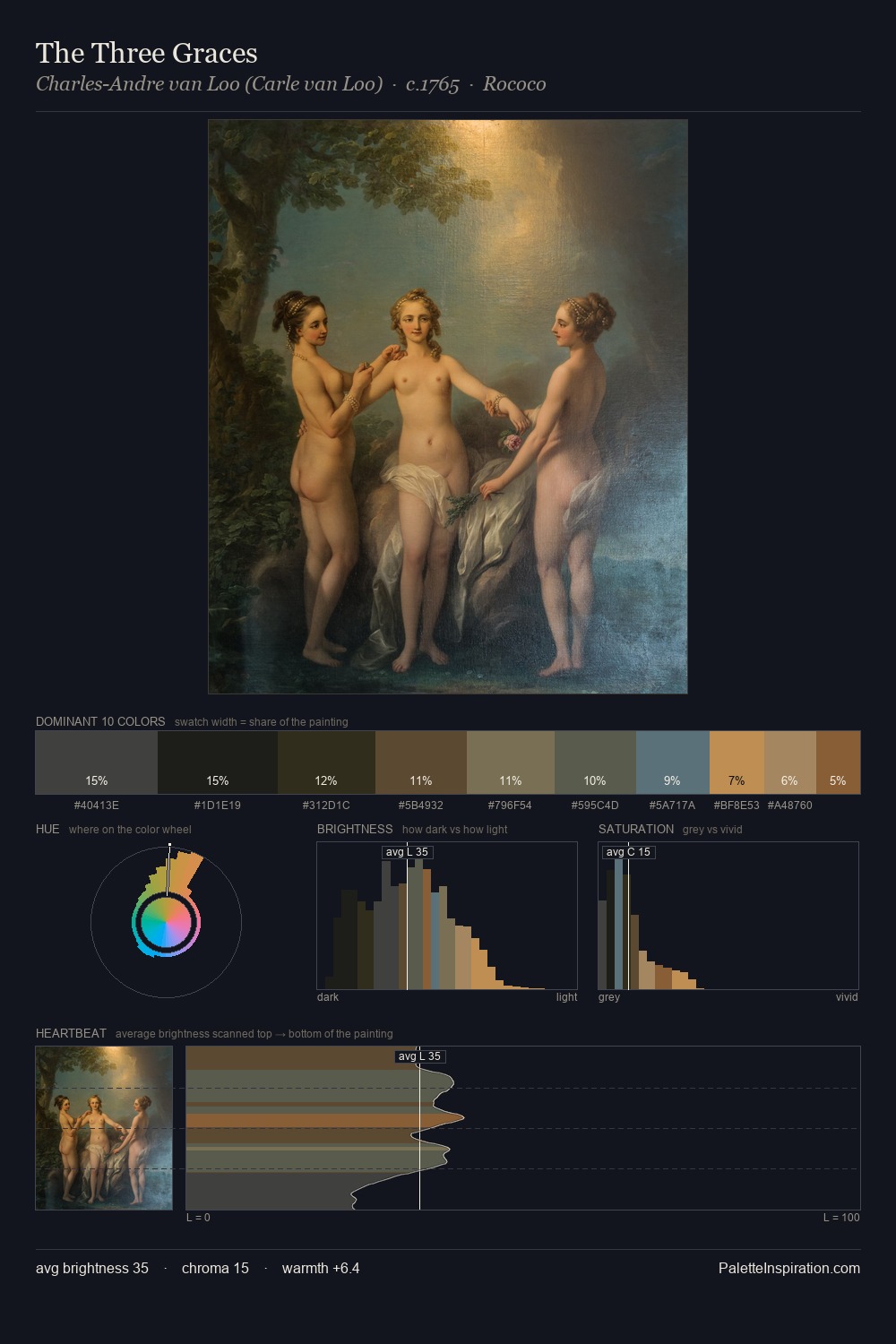Choose the 11% swatch above #796F54

[511, 762]
